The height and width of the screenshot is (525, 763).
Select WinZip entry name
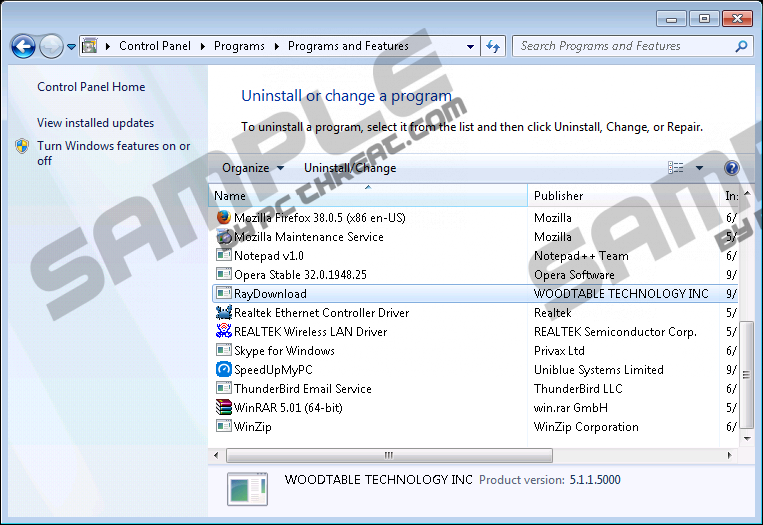[x=253, y=427]
